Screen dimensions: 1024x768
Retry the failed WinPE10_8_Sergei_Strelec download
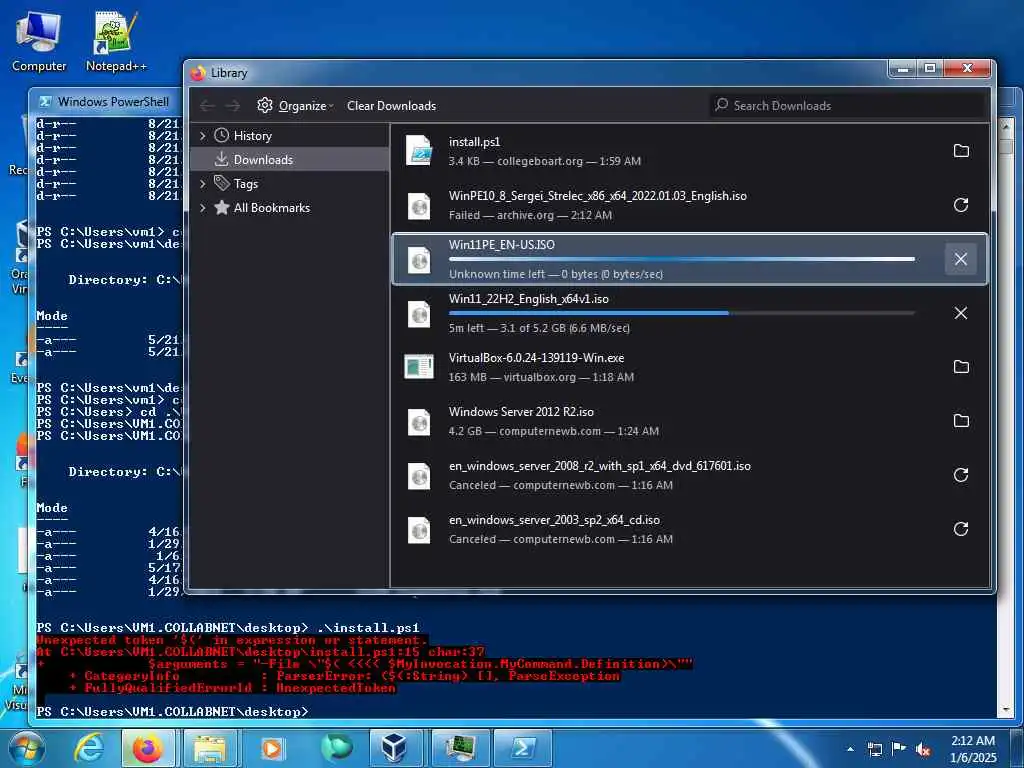tap(961, 205)
